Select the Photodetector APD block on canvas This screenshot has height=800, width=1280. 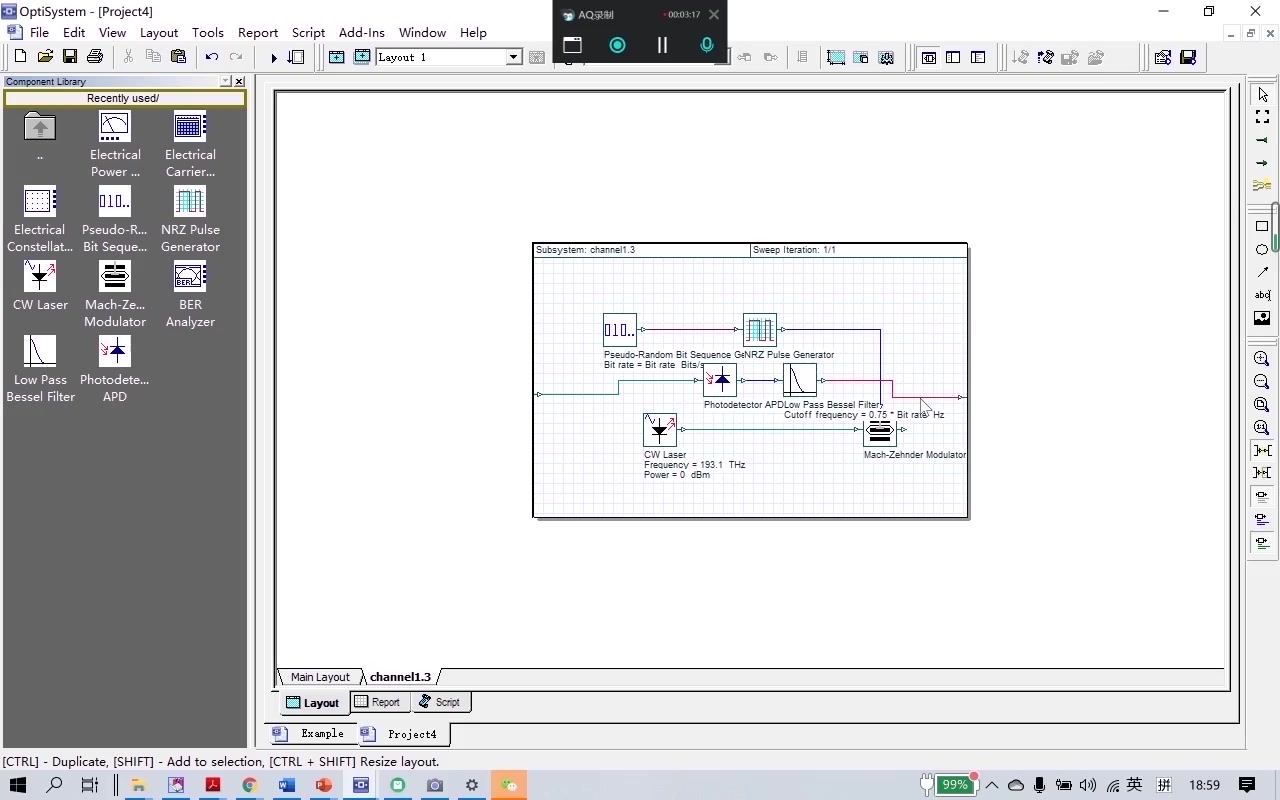[x=720, y=380]
